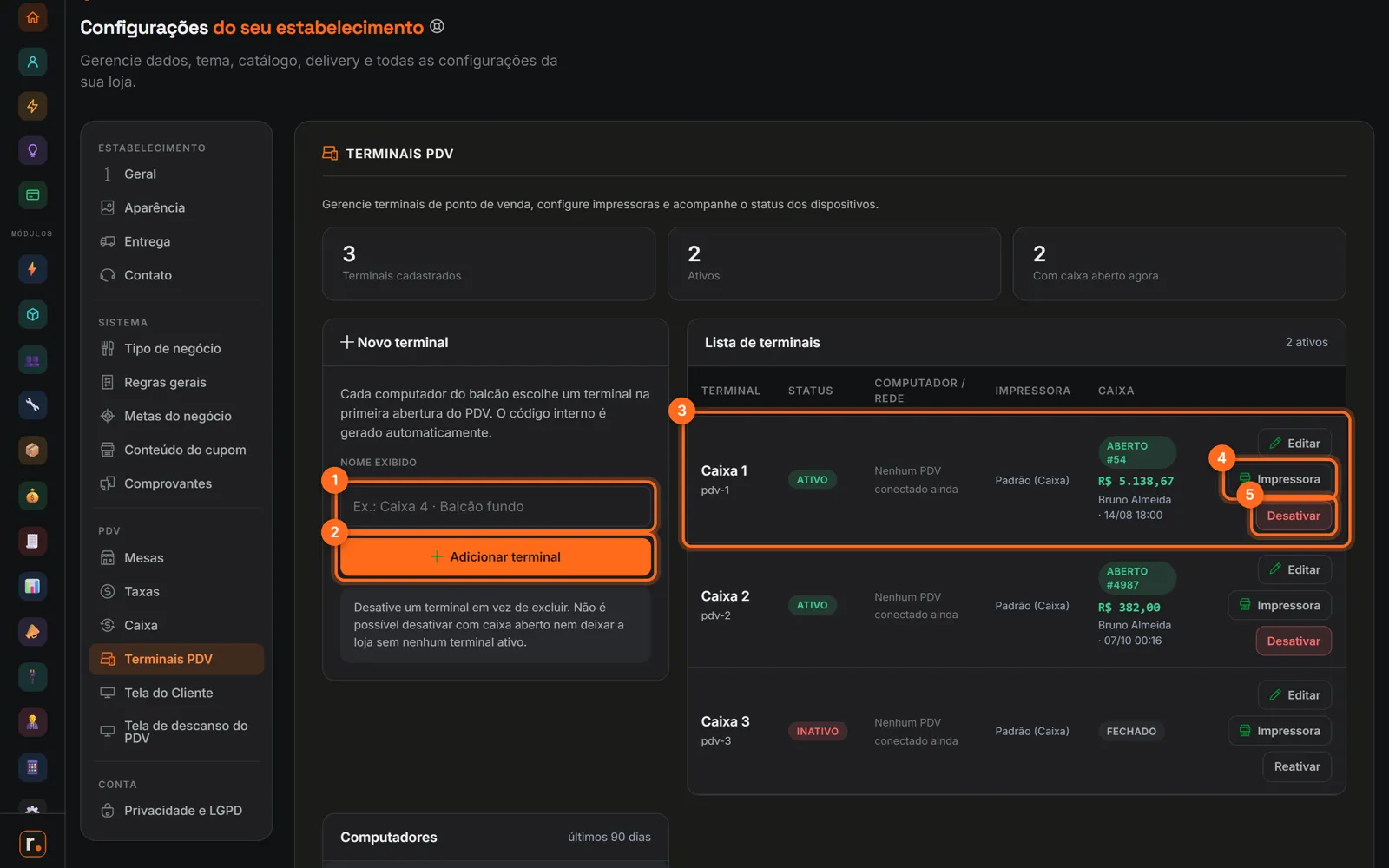The height and width of the screenshot is (868, 1389).
Task: Open the megaphone module icon
Action: (32, 631)
